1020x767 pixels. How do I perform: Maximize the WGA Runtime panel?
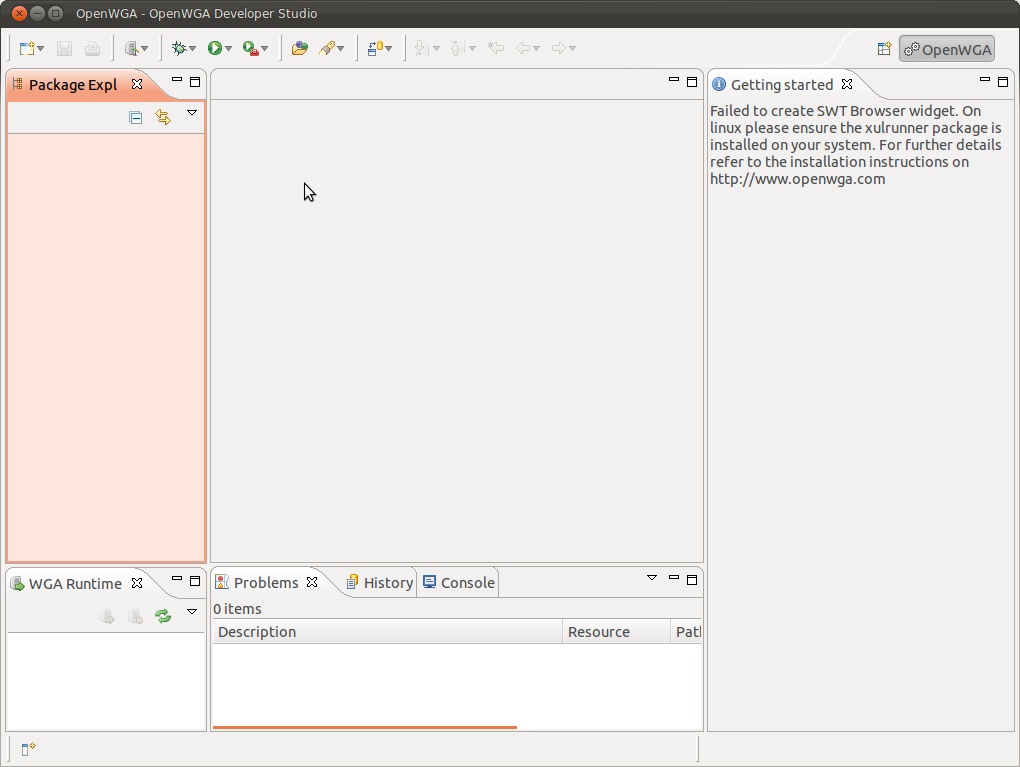tap(195, 581)
